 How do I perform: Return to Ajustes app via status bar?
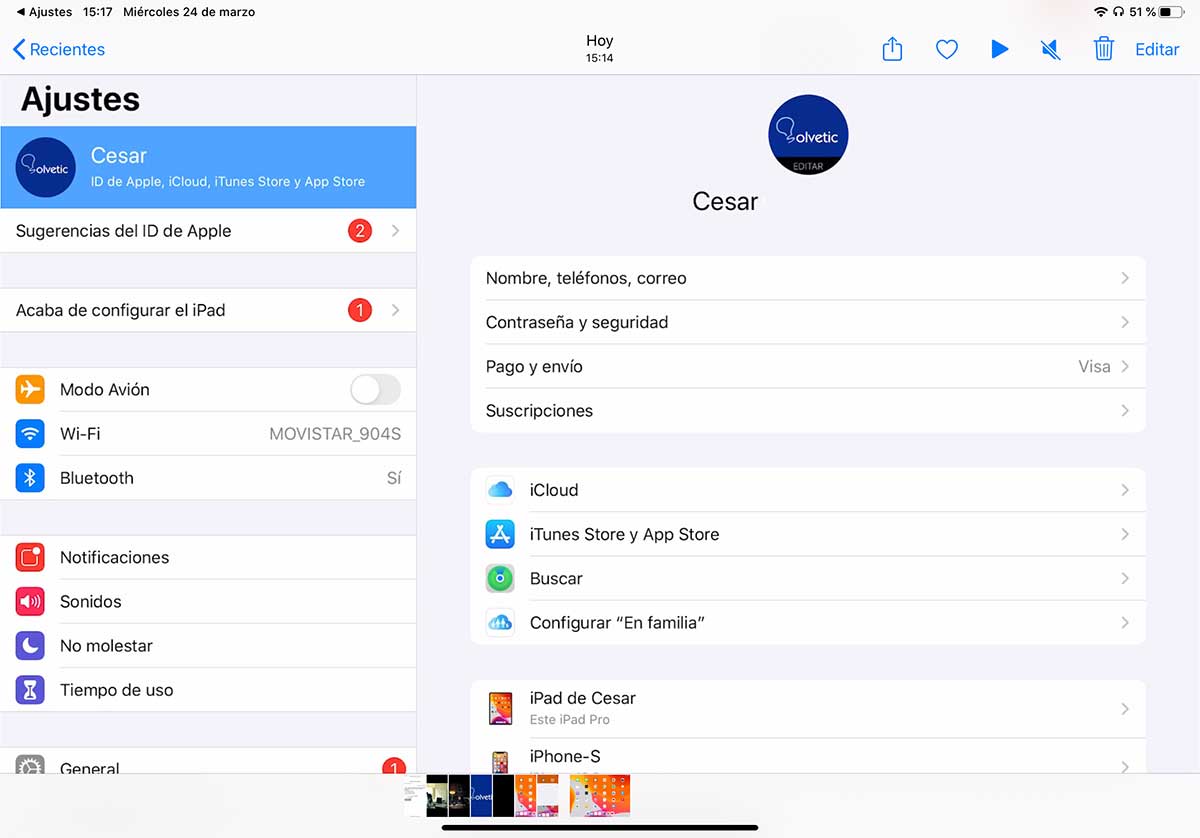click(44, 12)
